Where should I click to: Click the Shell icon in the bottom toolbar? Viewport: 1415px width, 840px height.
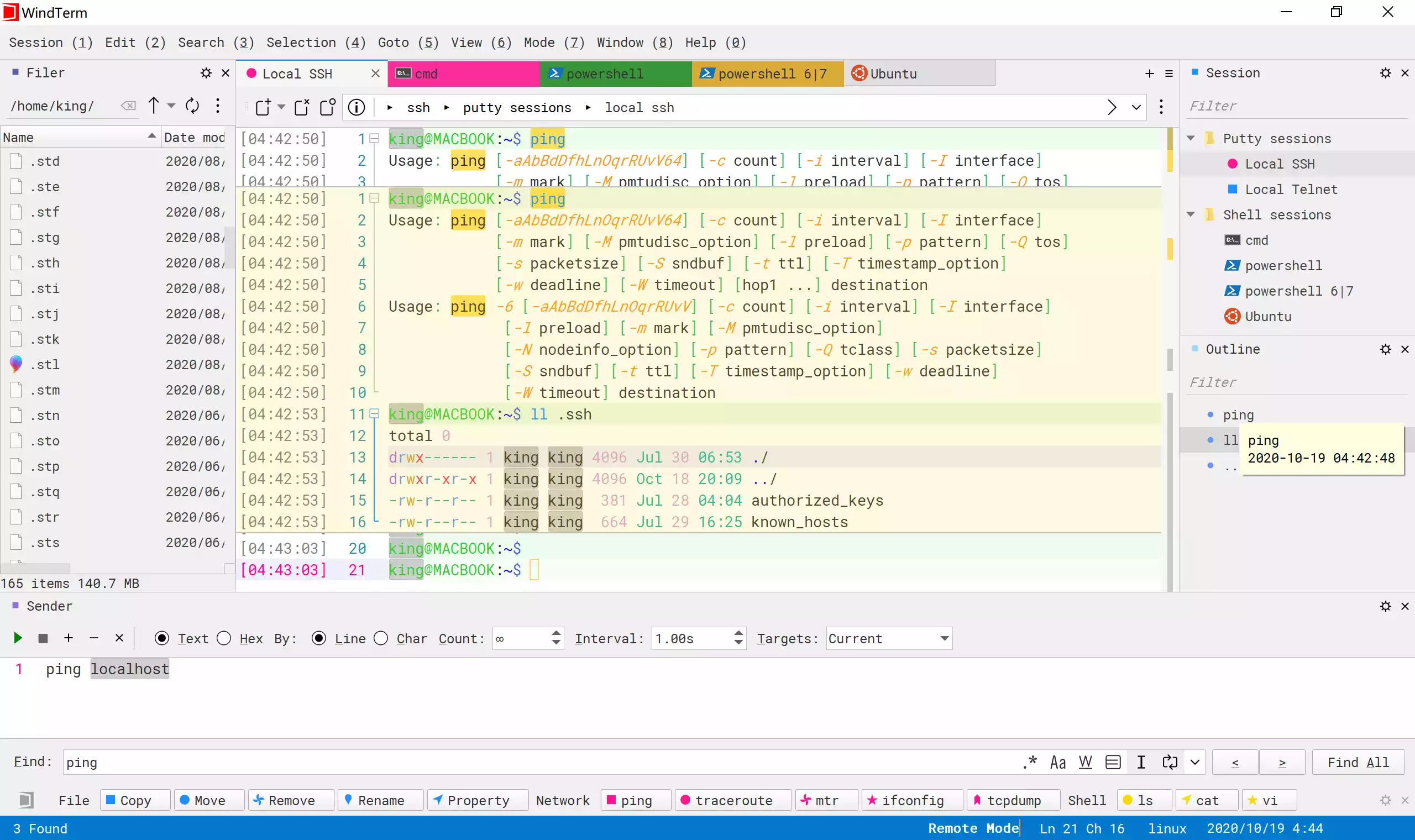1087,800
